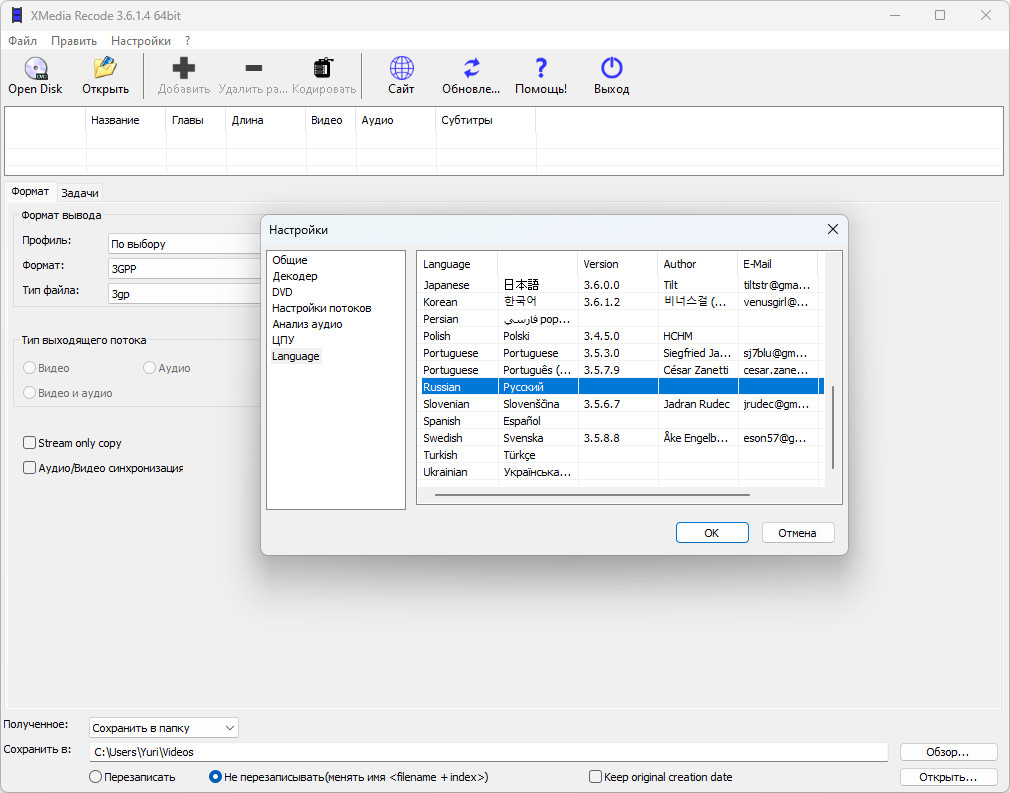Click the Субтитры column header
The image size is (1010, 793).
tap(486, 120)
